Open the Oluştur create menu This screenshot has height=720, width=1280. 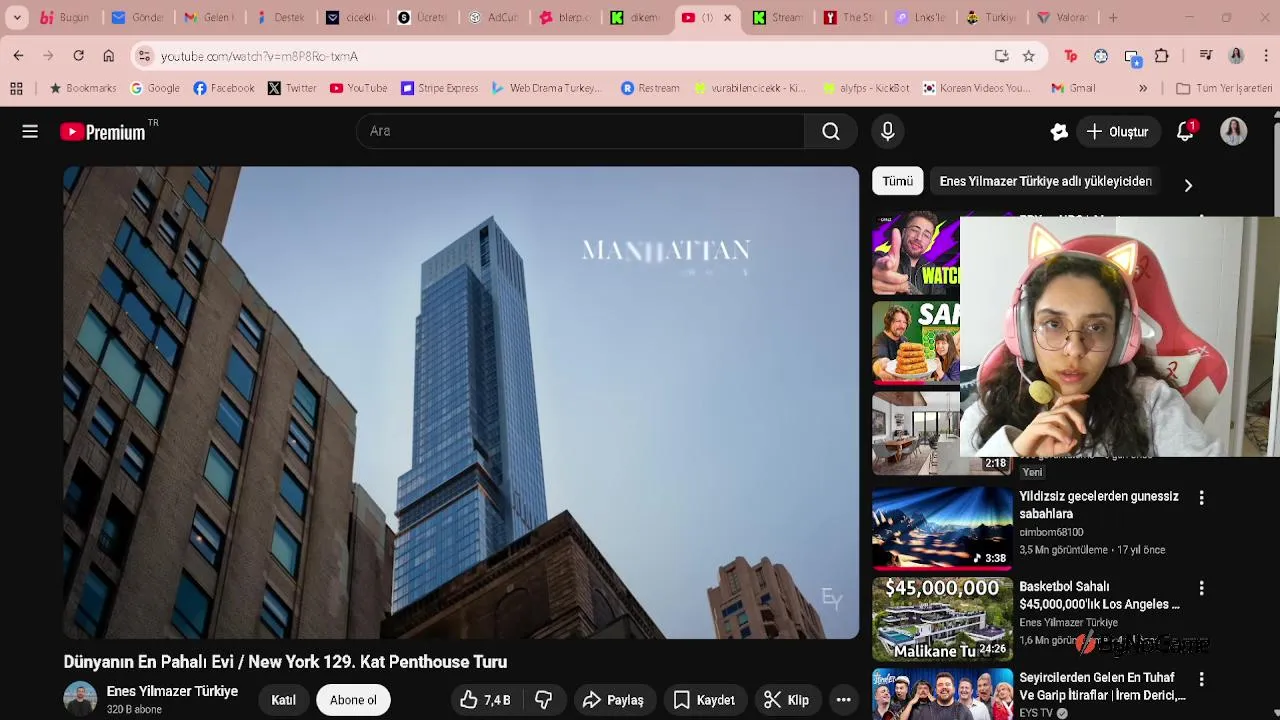1118,132
